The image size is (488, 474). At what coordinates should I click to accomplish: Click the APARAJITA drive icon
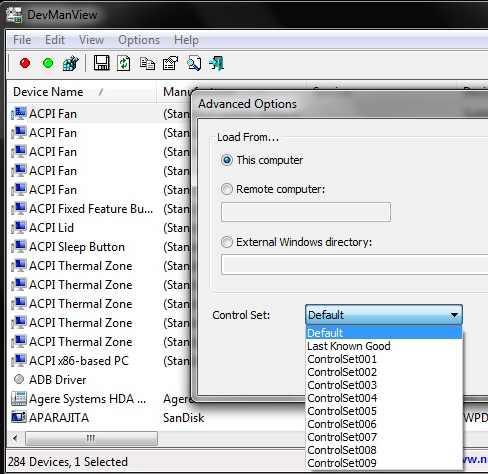coord(19,417)
